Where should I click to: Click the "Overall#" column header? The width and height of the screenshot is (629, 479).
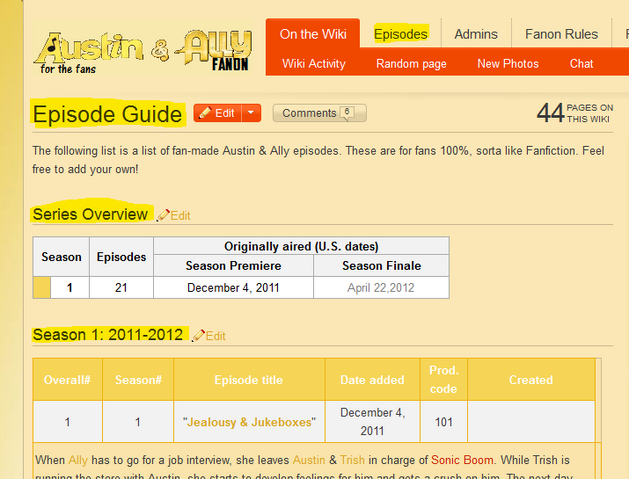tap(67, 380)
